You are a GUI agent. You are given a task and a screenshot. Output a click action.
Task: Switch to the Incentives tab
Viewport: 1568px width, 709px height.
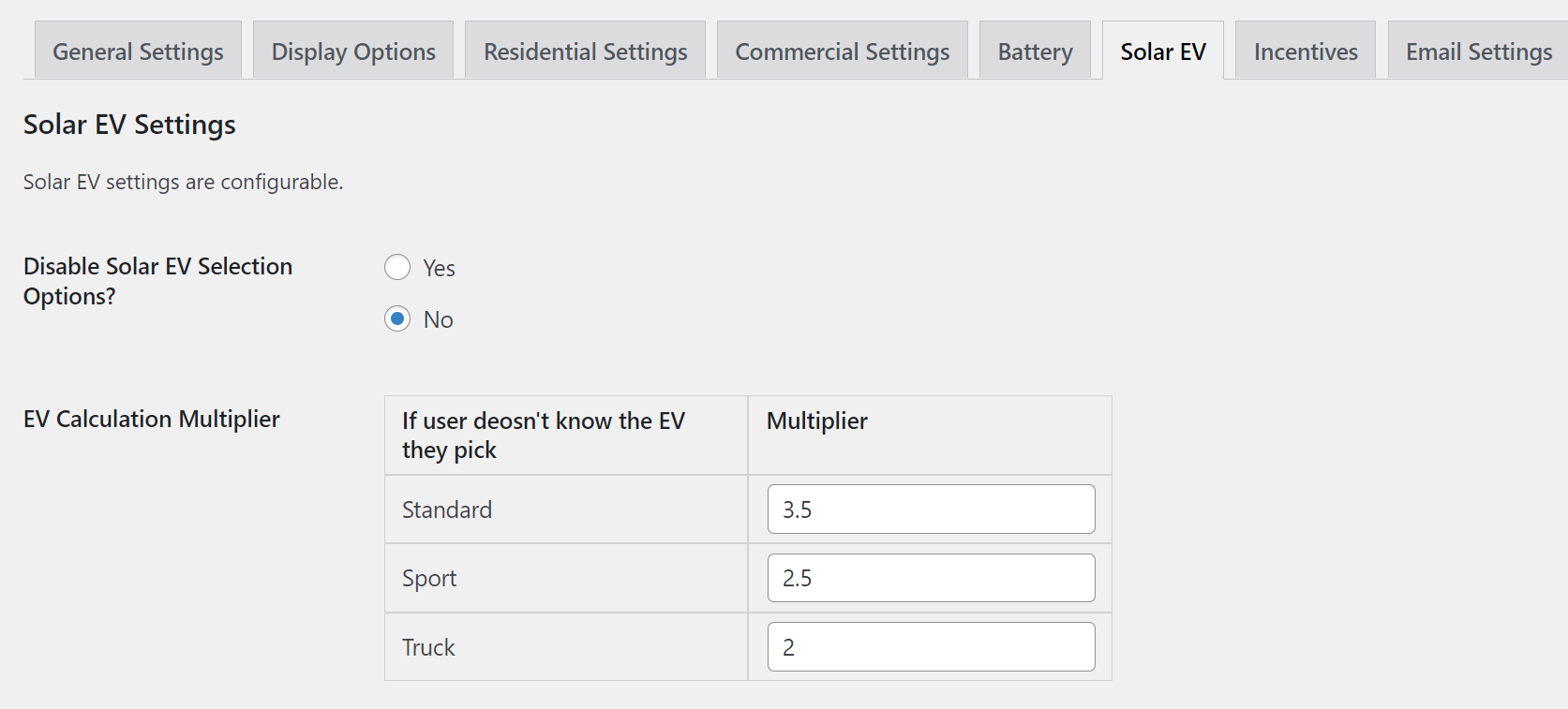[1305, 52]
